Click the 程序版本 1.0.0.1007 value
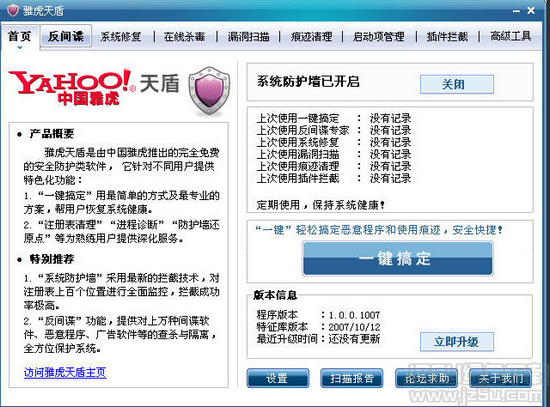The width and height of the screenshot is (550, 407). tap(354, 315)
